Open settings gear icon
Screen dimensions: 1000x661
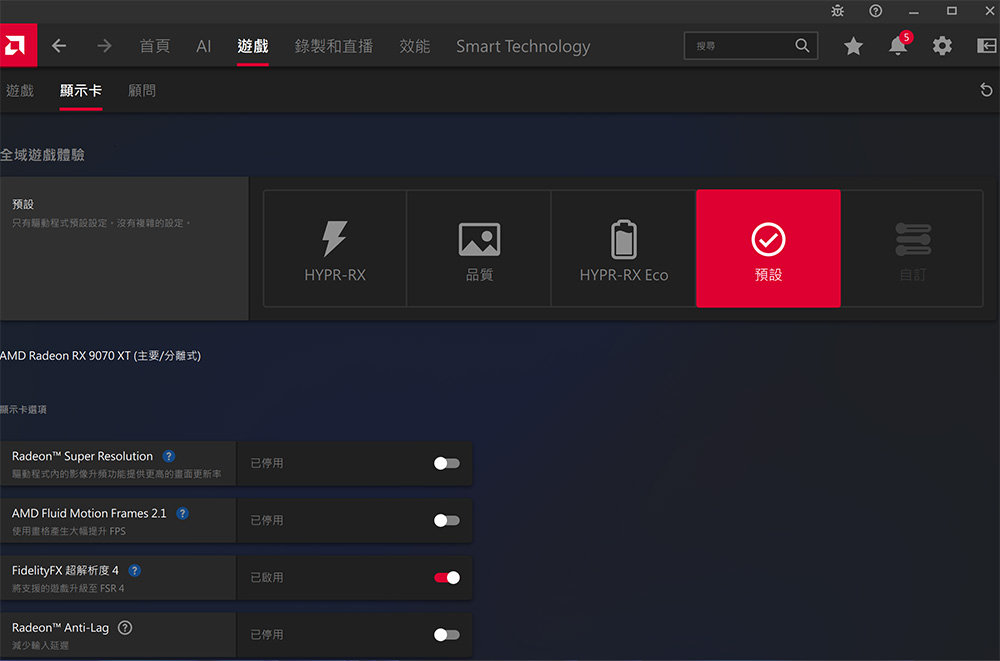pos(942,46)
